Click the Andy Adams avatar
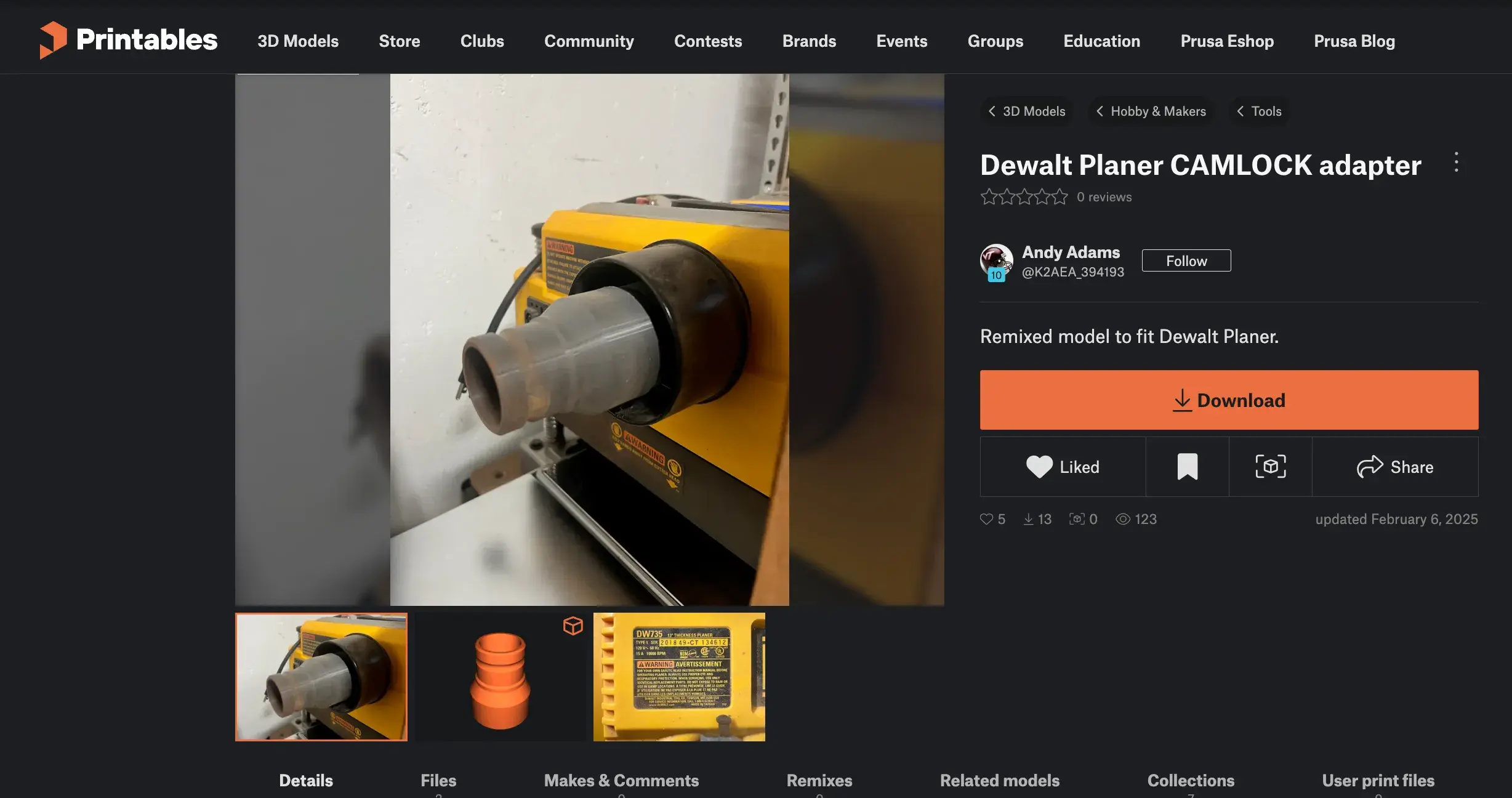The height and width of the screenshot is (798, 1512). (x=996, y=262)
